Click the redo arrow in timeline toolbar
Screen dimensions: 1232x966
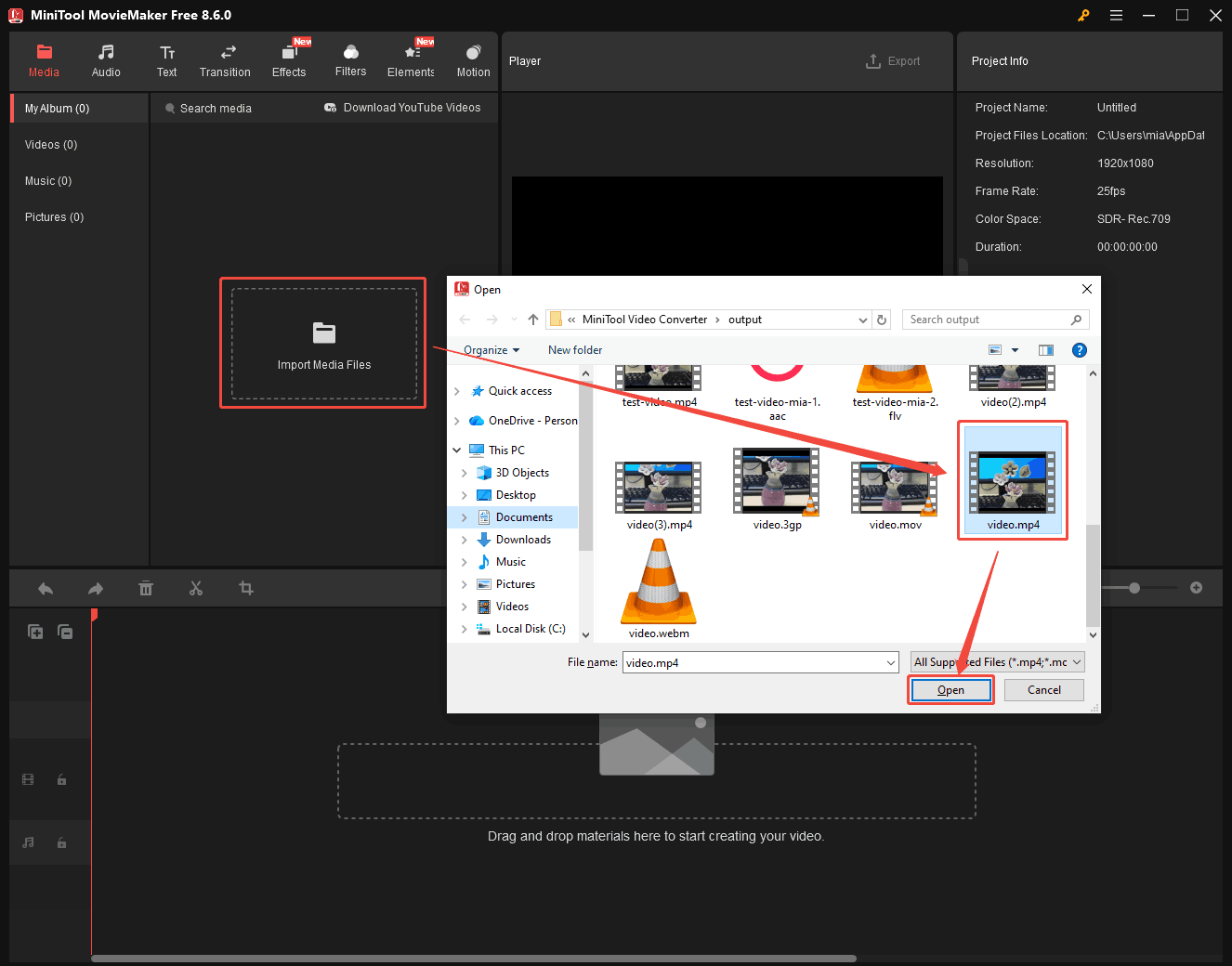coord(96,588)
